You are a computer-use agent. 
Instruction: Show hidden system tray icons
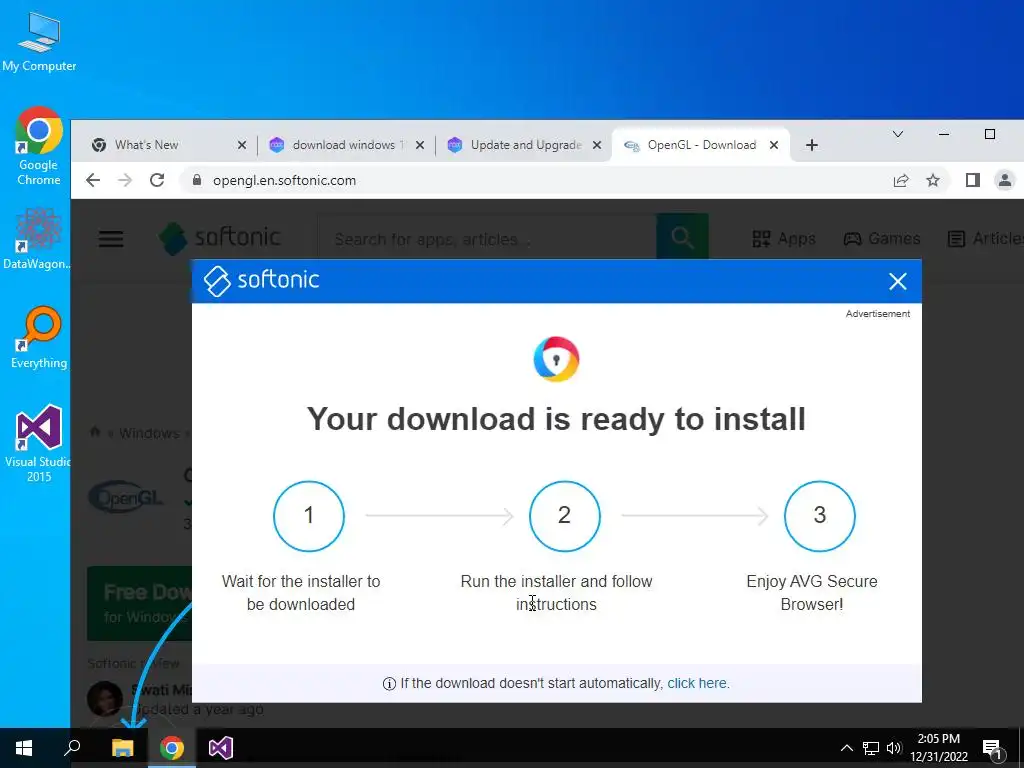pyautogui.click(x=846, y=748)
